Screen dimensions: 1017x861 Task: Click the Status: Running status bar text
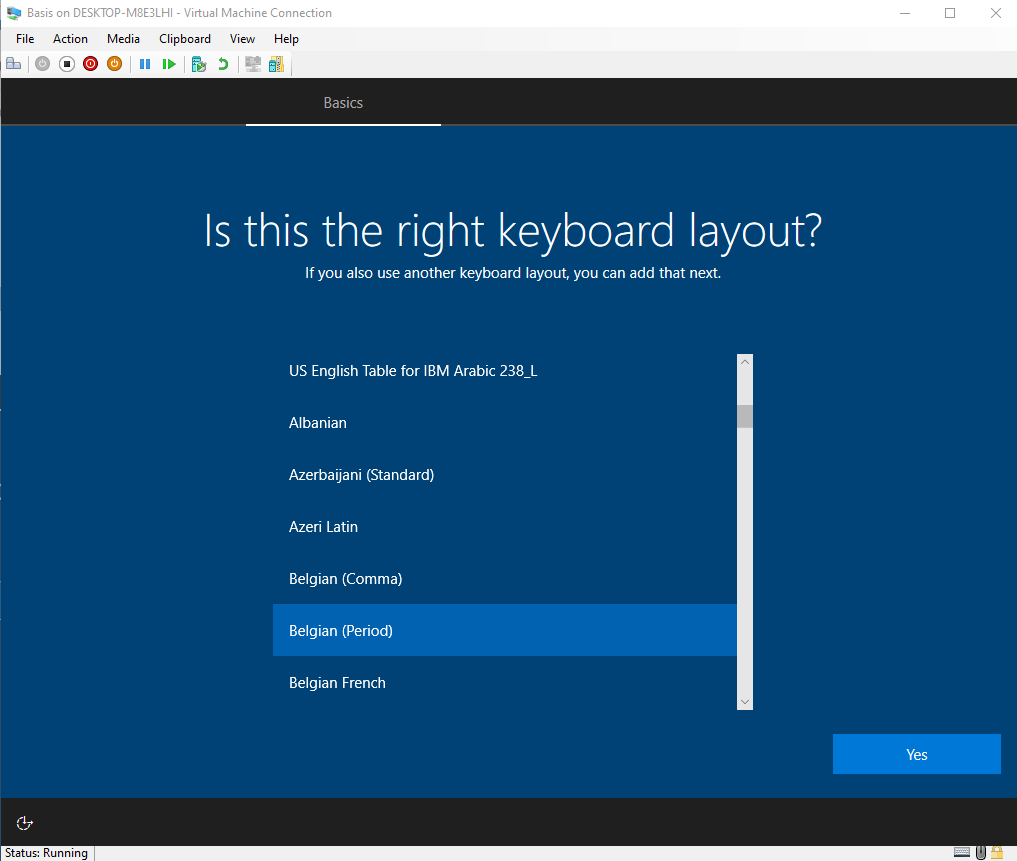click(47, 853)
